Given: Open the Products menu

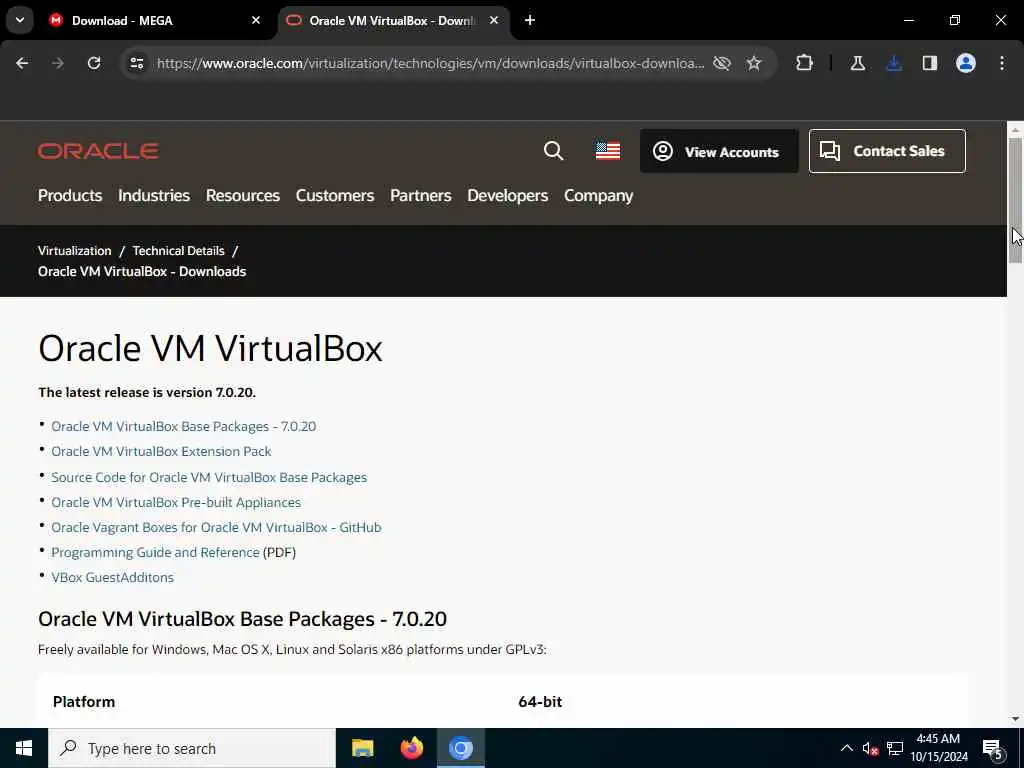Looking at the screenshot, I should pyautogui.click(x=70, y=195).
